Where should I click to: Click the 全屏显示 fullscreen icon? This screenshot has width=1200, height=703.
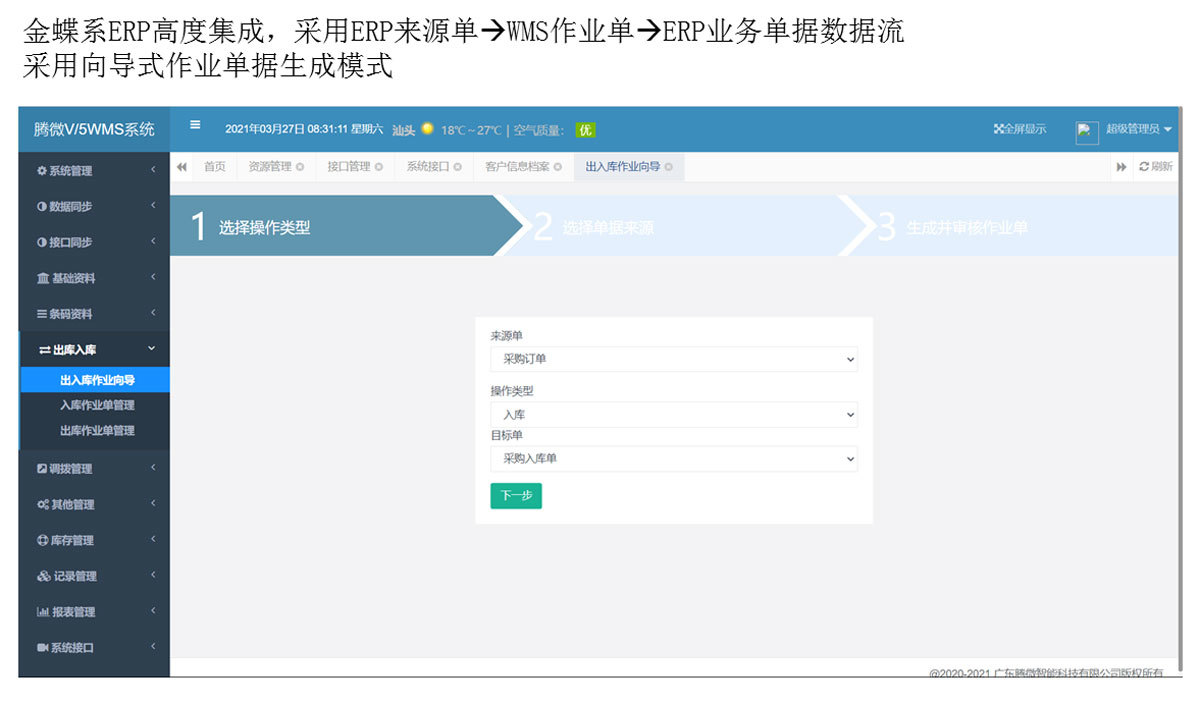(998, 129)
